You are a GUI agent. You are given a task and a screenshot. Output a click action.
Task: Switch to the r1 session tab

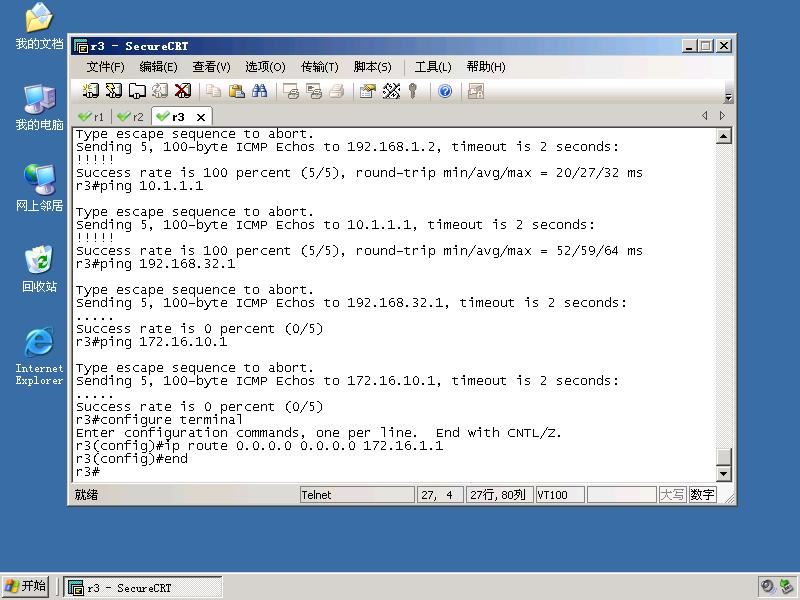[92, 117]
